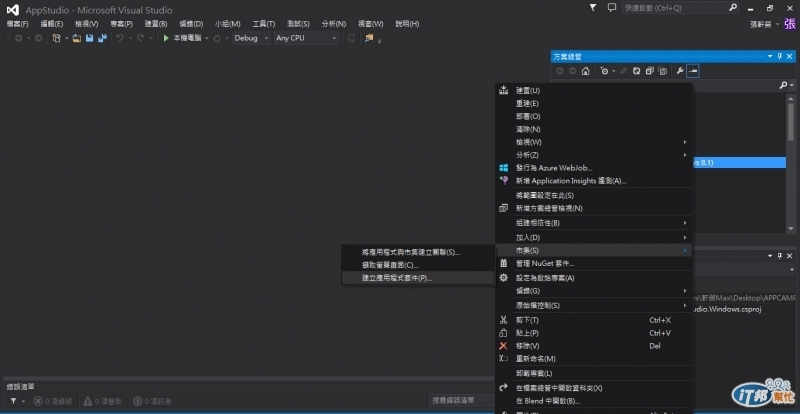
Task: Click the Home icon in 方案總管
Action: pos(586,71)
